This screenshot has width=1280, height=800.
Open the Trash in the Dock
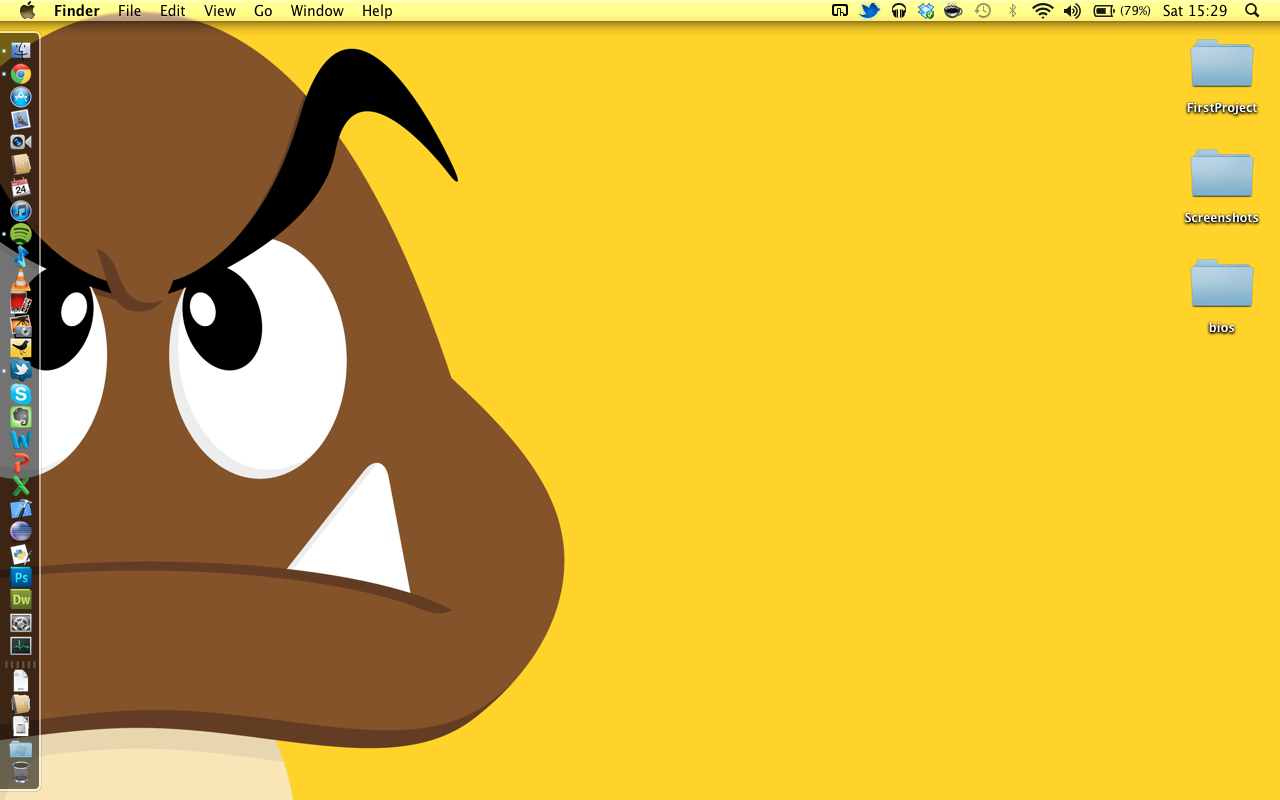click(21, 772)
